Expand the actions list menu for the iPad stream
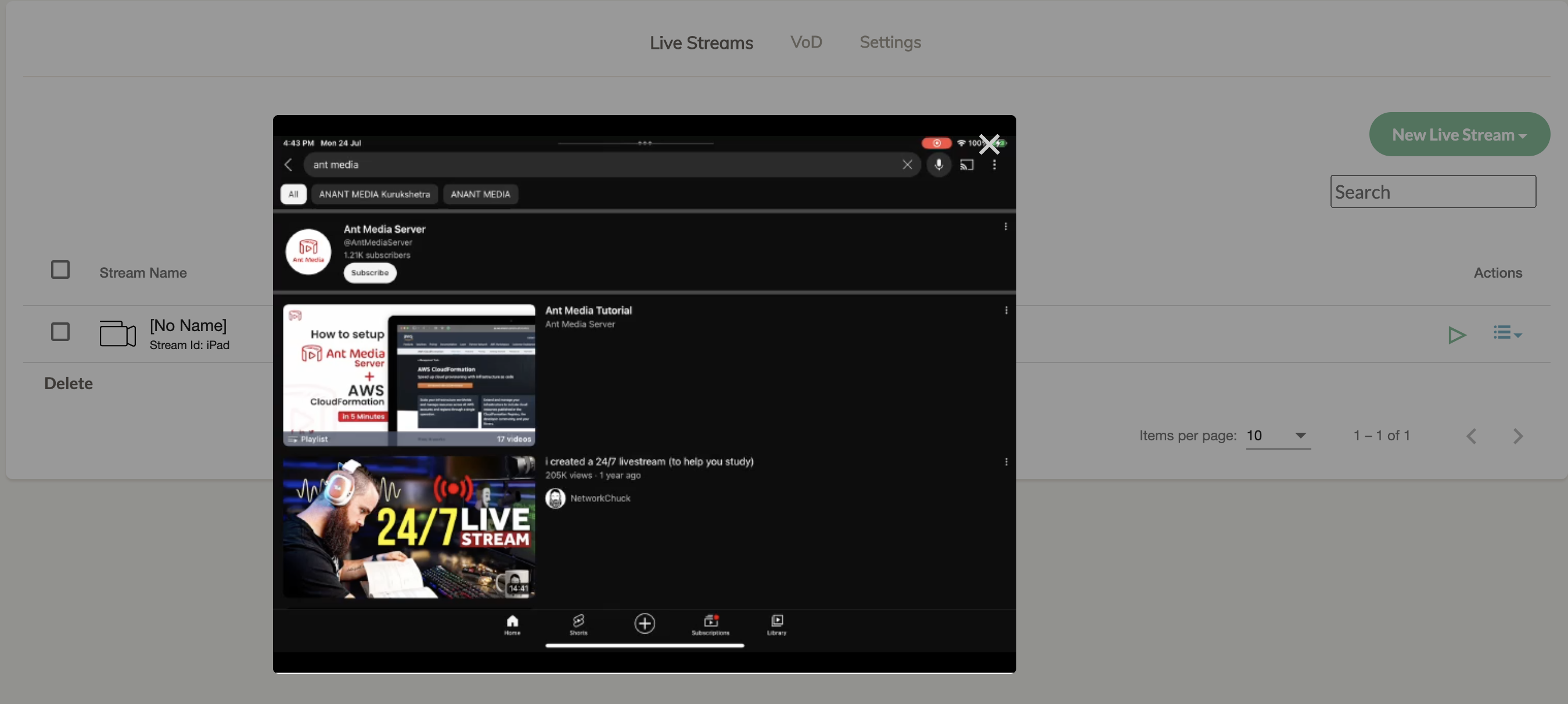Image resolution: width=1568 pixels, height=704 pixels. [x=1507, y=332]
